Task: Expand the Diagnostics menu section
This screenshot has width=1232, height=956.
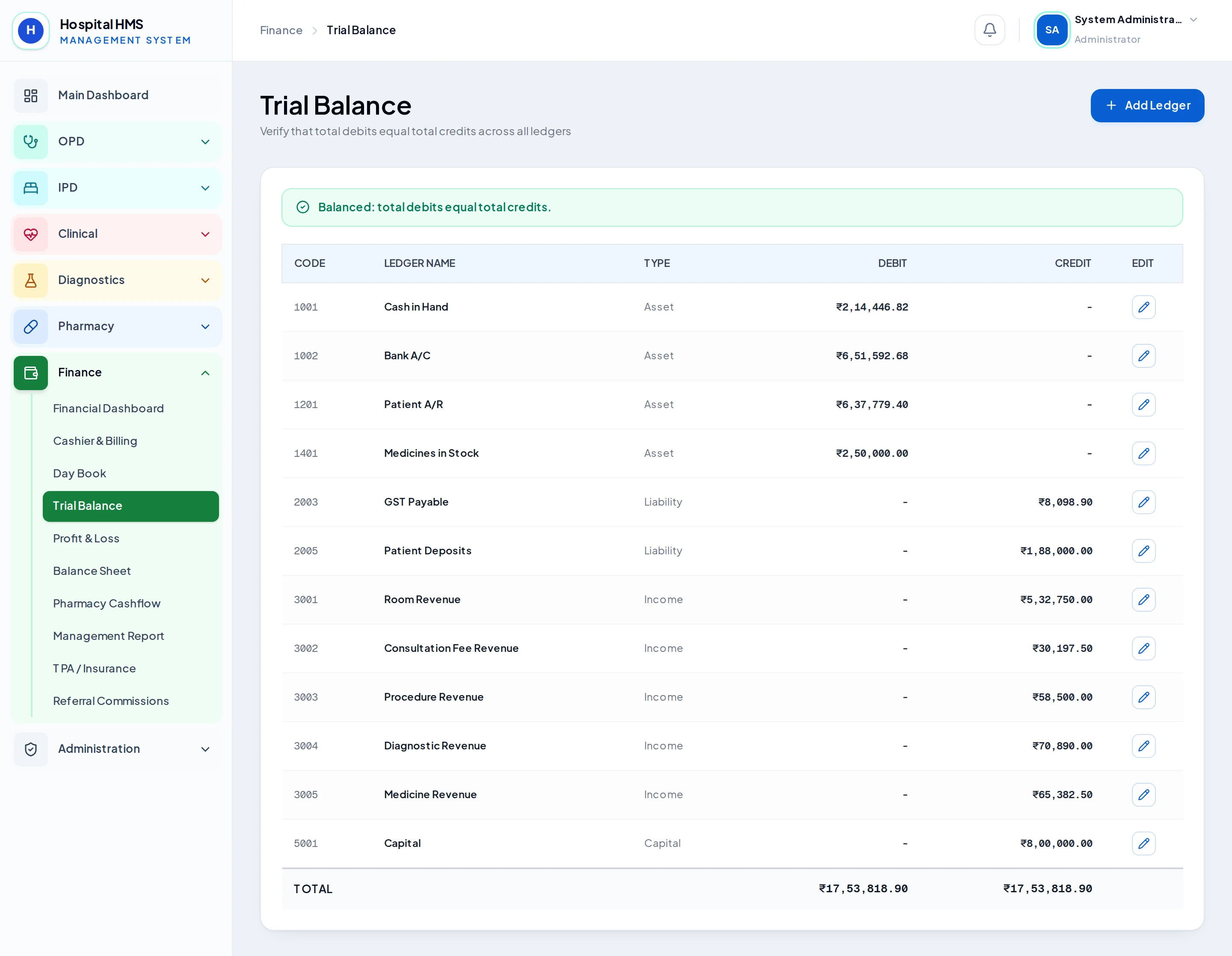Action: pyautogui.click(x=117, y=280)
